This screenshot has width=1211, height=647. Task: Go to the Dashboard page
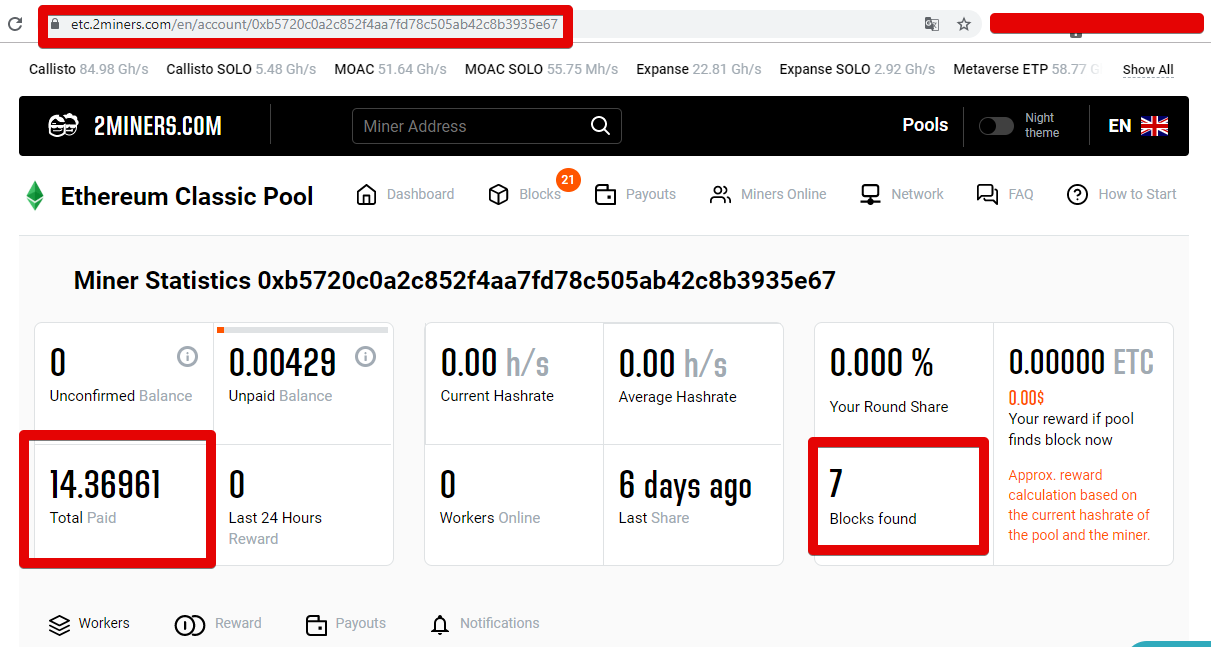[405, 194]
